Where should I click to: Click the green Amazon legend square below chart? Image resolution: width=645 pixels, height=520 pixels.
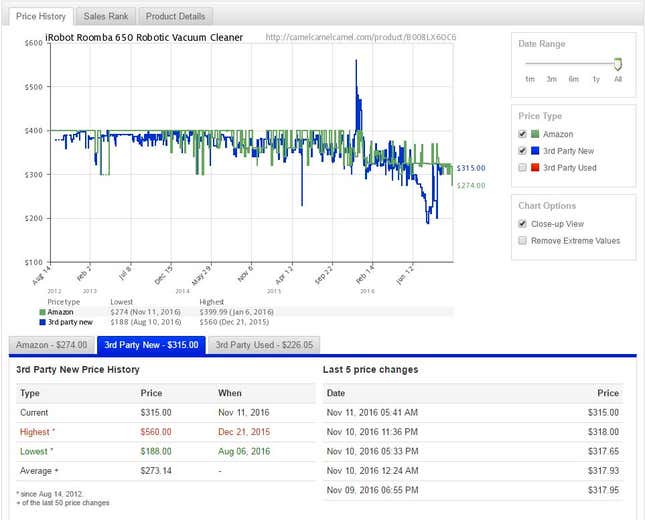[42, 312]
